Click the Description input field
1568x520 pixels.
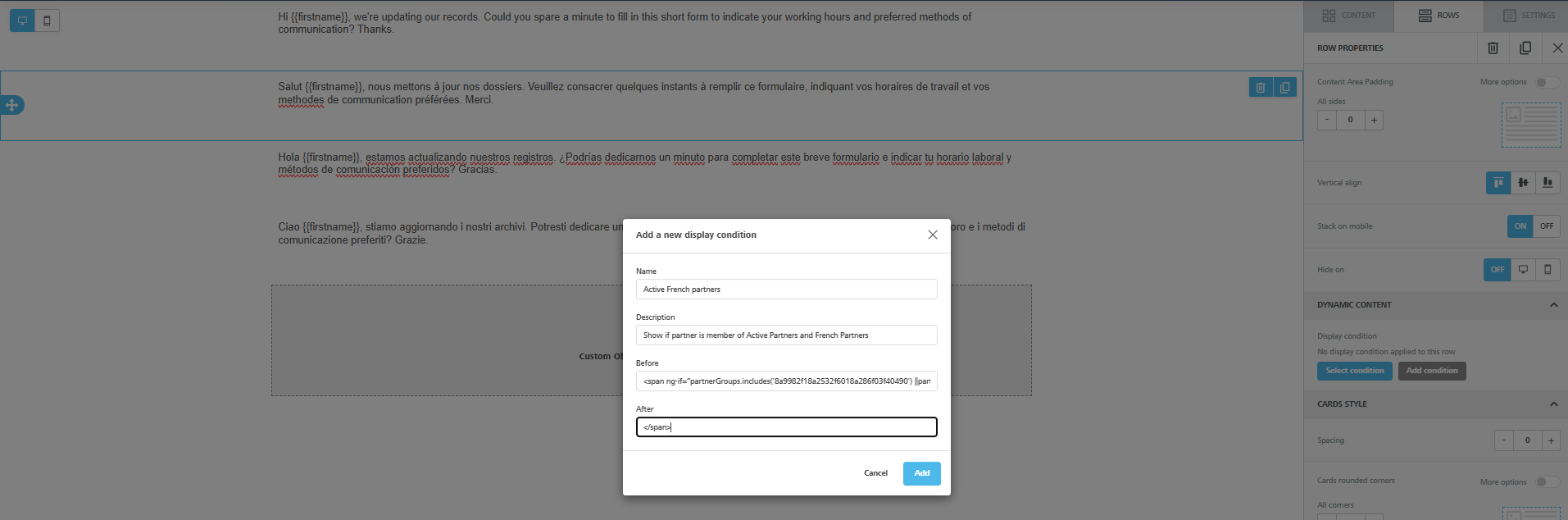coord(786,335)
